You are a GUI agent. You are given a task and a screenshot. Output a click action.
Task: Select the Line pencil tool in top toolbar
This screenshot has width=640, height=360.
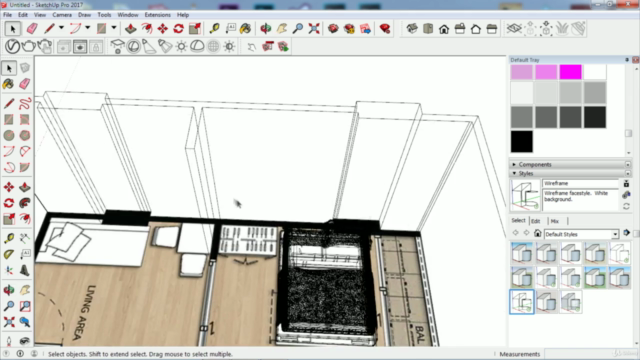[x=49, y=29]
